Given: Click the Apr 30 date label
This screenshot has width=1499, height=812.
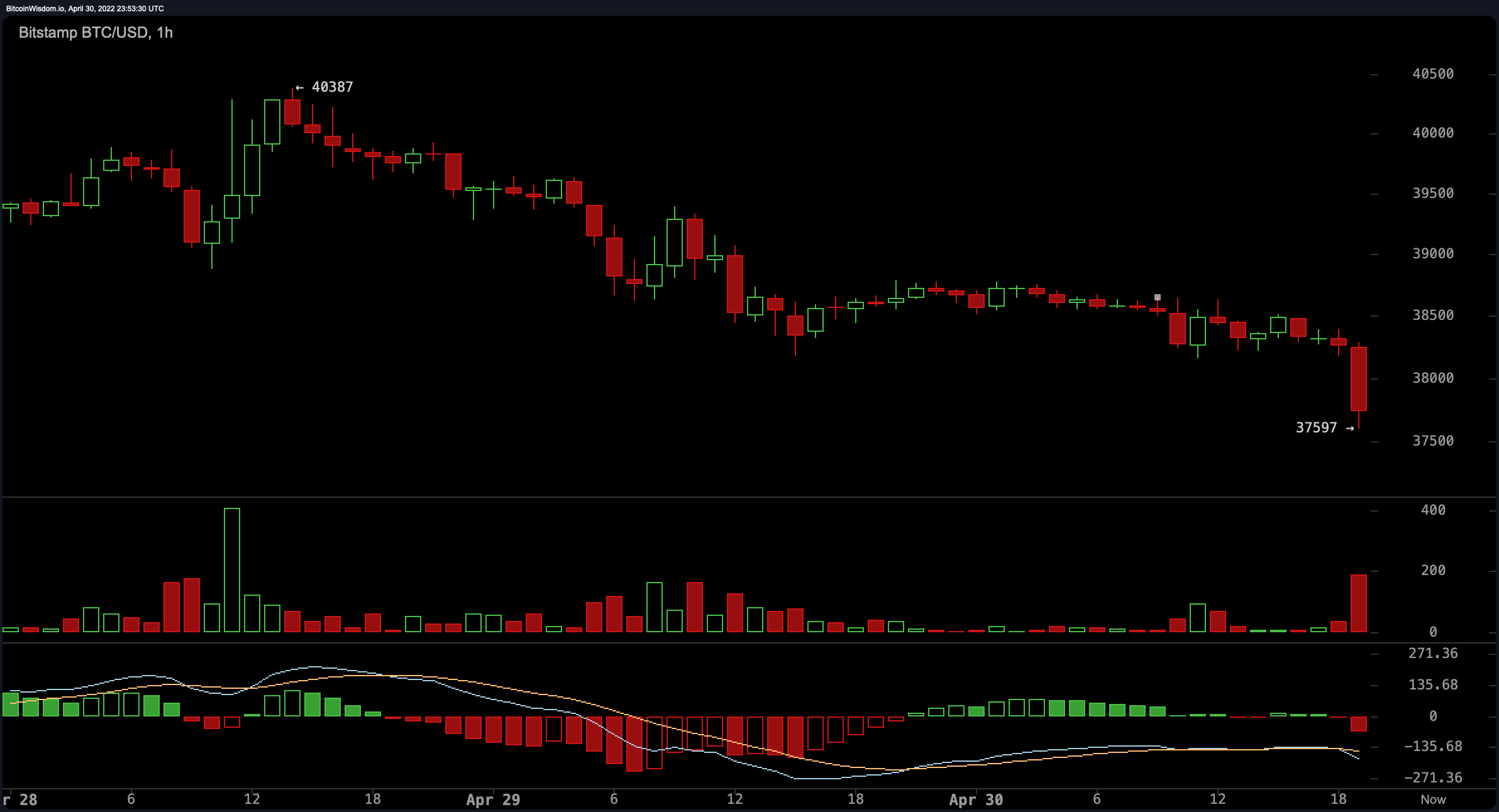Looking at the screenshot, I should tap(976, 800).
